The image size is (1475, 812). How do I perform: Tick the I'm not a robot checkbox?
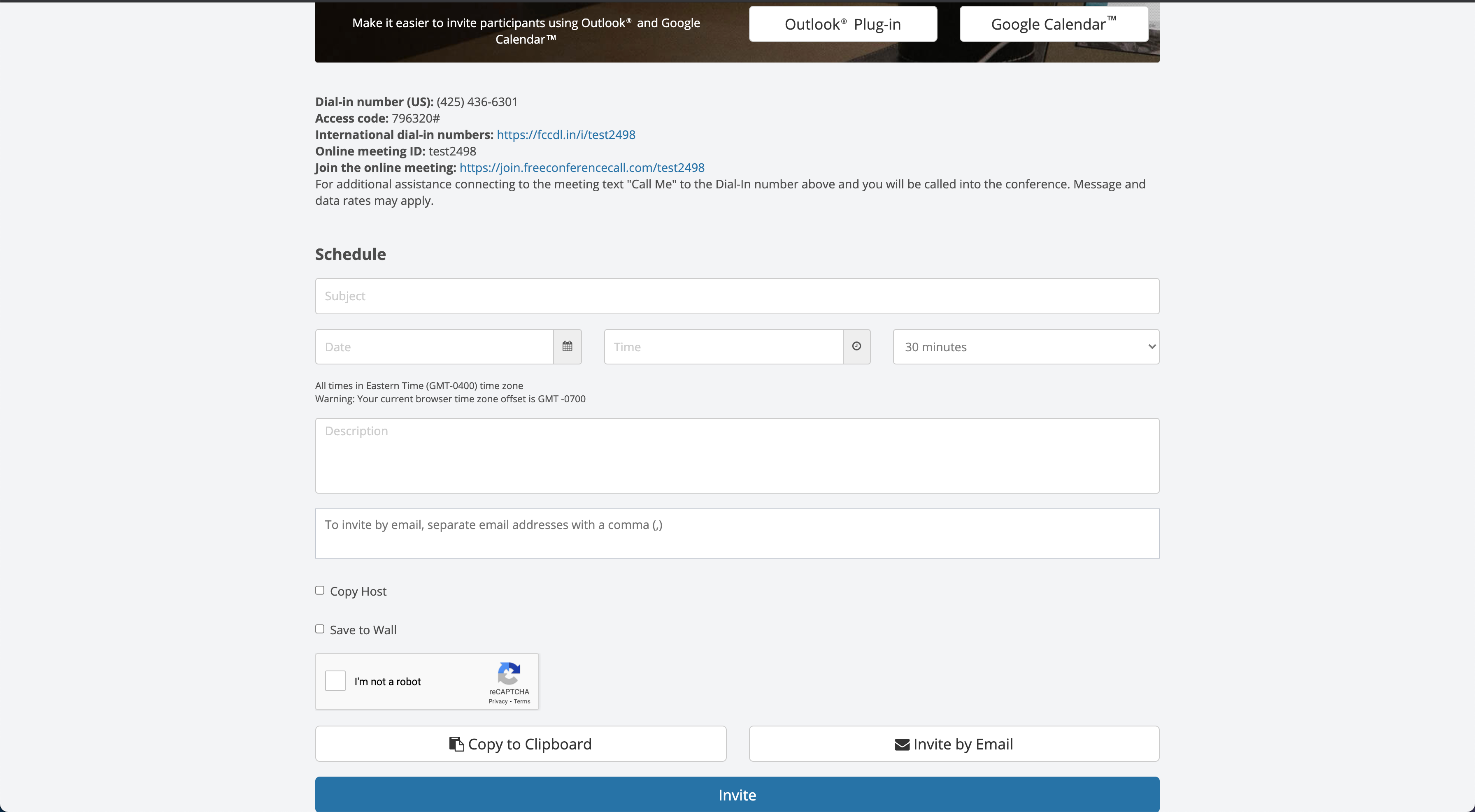tap(335, 681)
